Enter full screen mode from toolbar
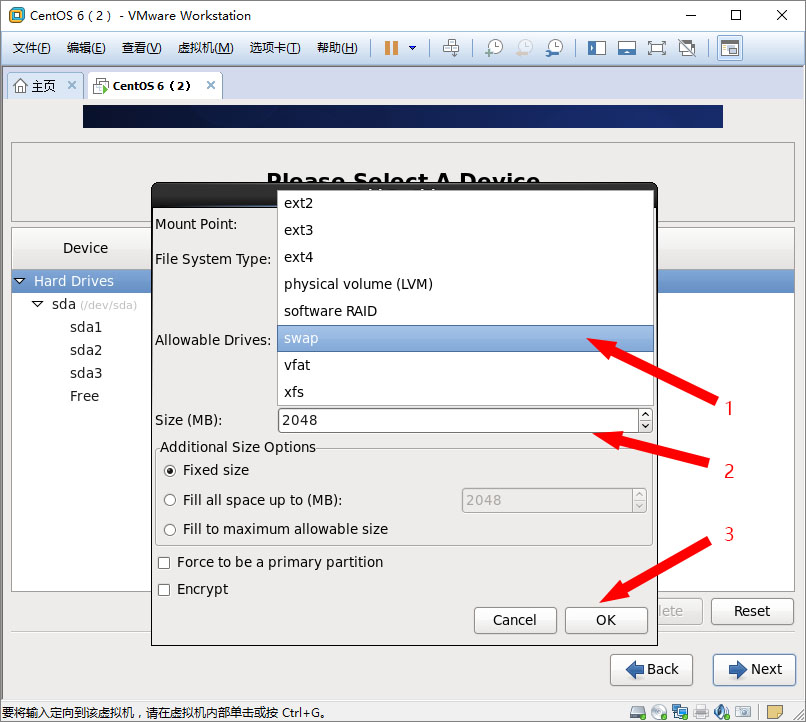This screenshot has width=806, height=722. coord(657,48)
